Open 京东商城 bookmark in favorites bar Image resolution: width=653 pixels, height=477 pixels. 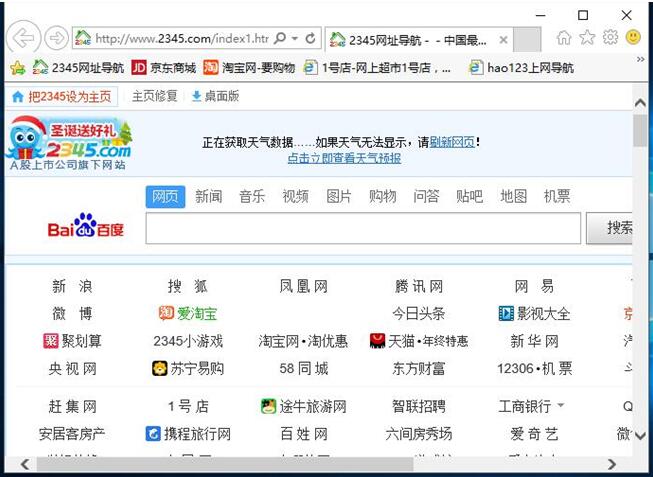point(163,67)
